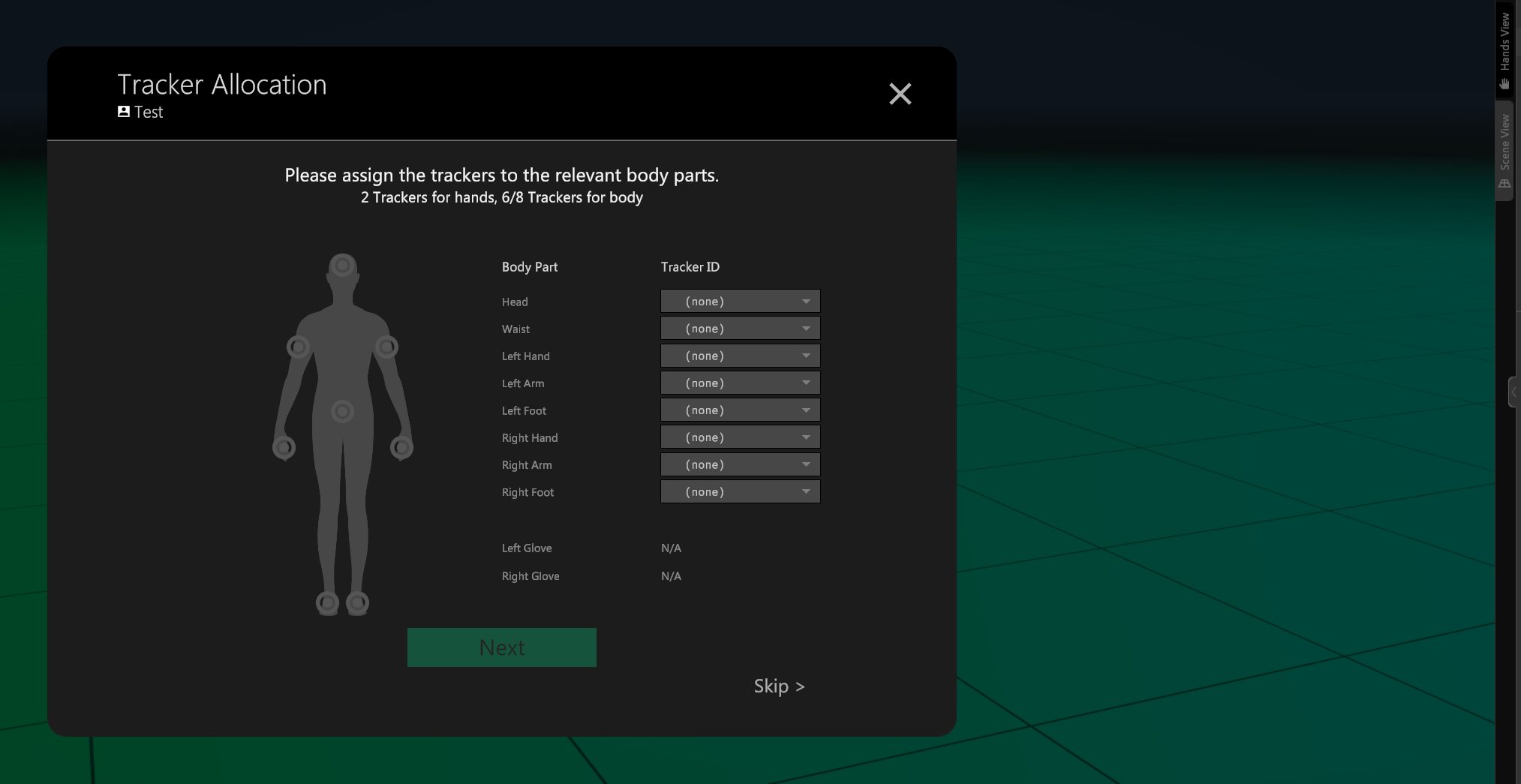The height and width of the screenshot is (784, 1521).
Task: Open the Head tracker ID dropdown
Action: (x=740, y=302)
